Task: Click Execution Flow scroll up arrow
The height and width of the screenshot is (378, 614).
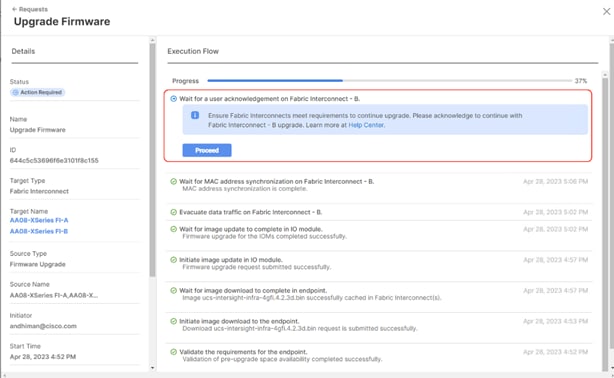Action: click(x=605, y=74)
